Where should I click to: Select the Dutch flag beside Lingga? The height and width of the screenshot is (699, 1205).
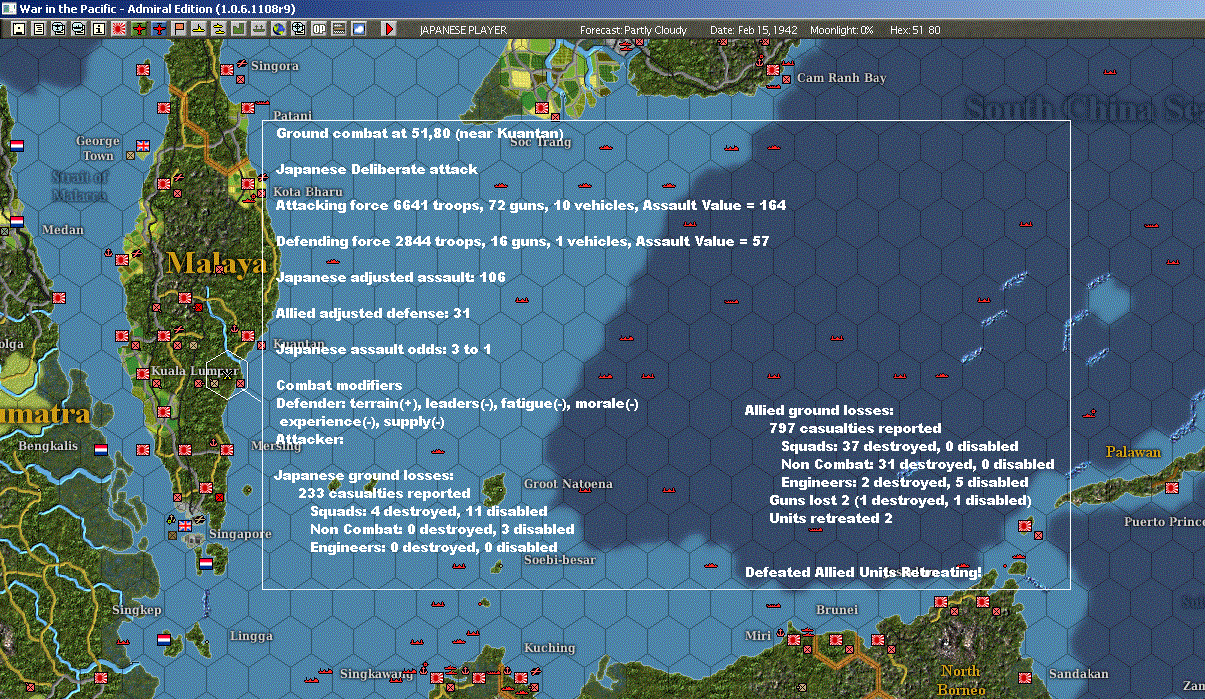point(164,638)
